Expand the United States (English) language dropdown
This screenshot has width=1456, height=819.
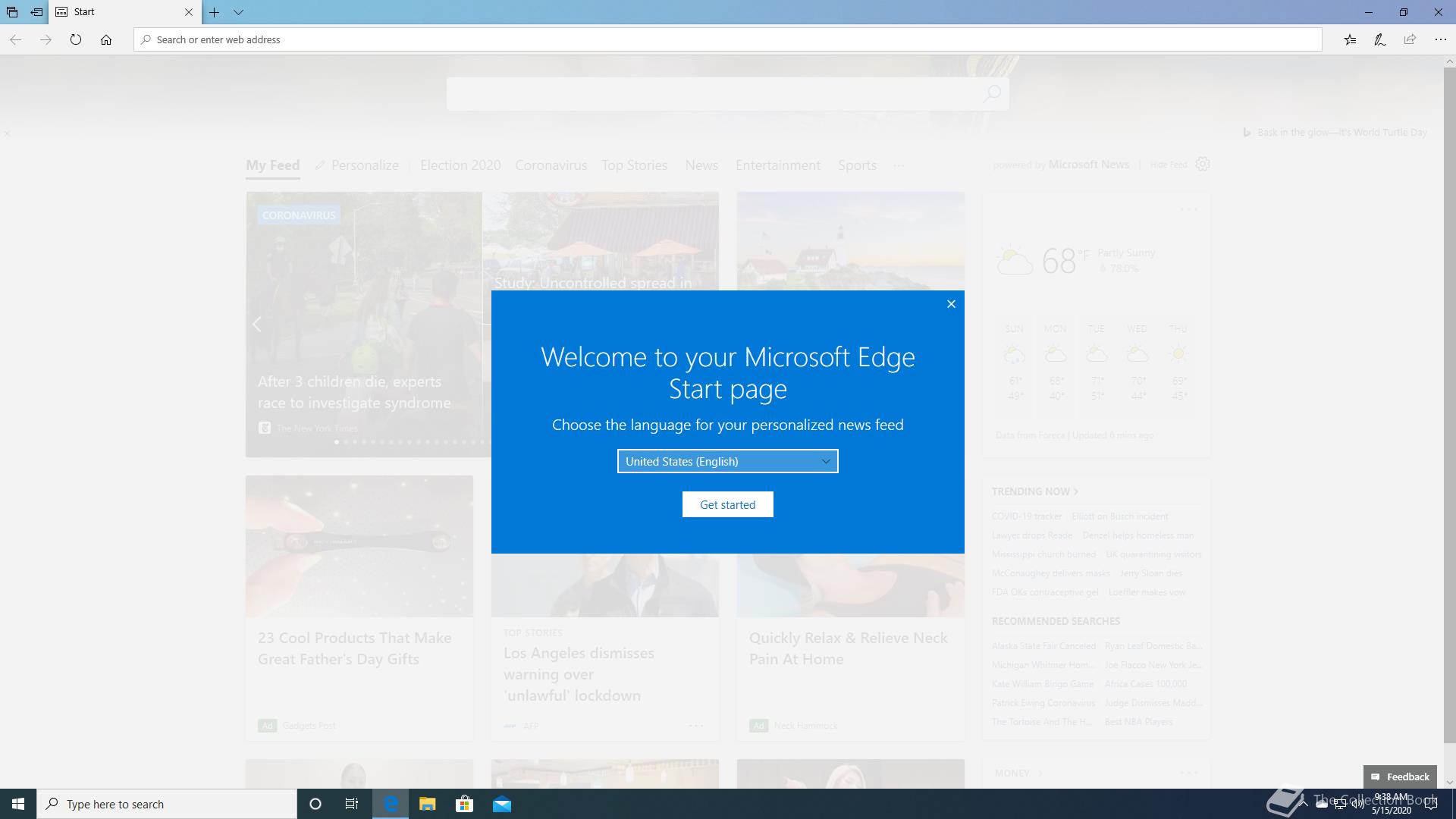[x=728, y=461]
